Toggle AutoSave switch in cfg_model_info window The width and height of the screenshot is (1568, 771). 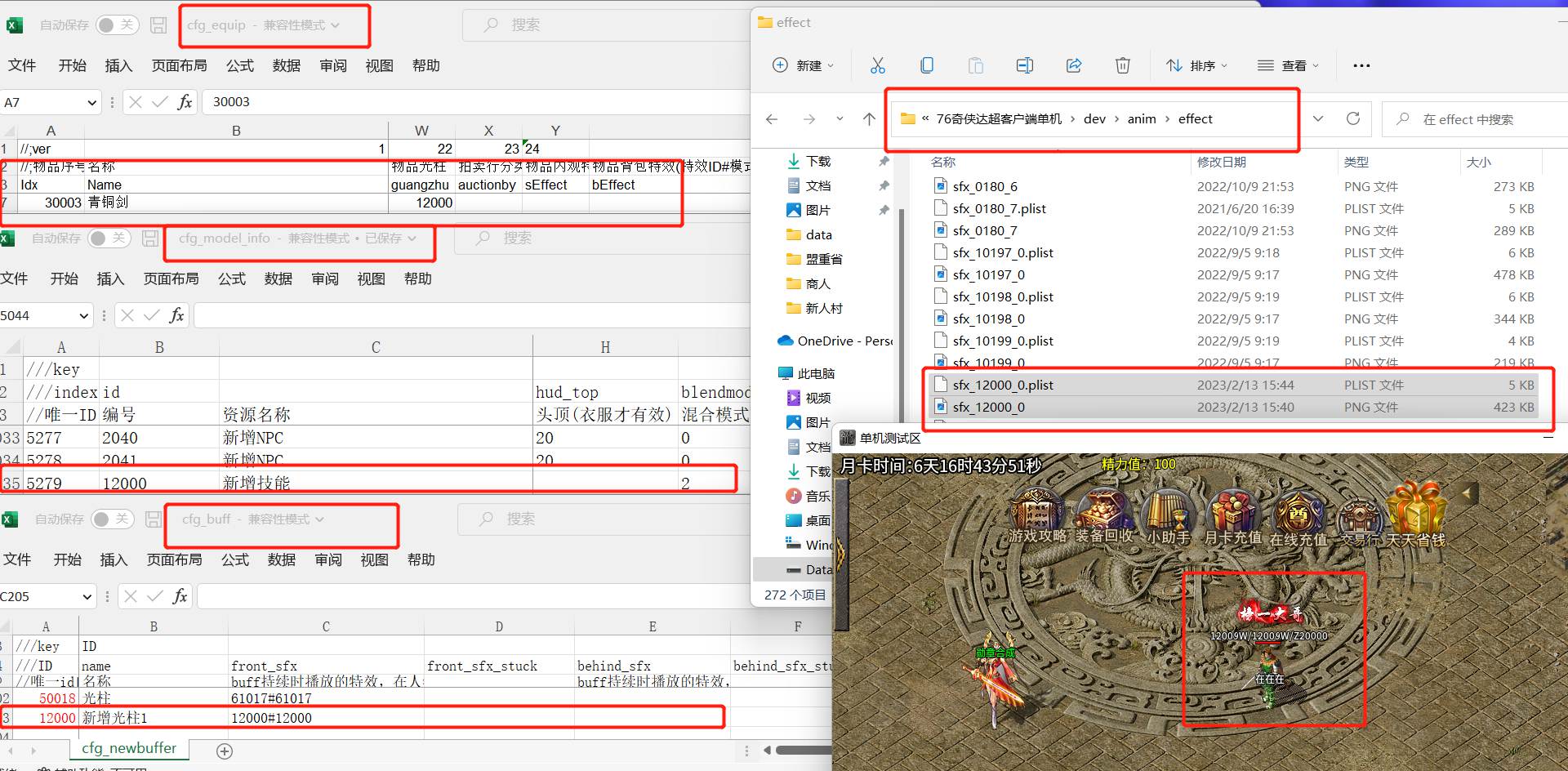(x=109, y=238)
